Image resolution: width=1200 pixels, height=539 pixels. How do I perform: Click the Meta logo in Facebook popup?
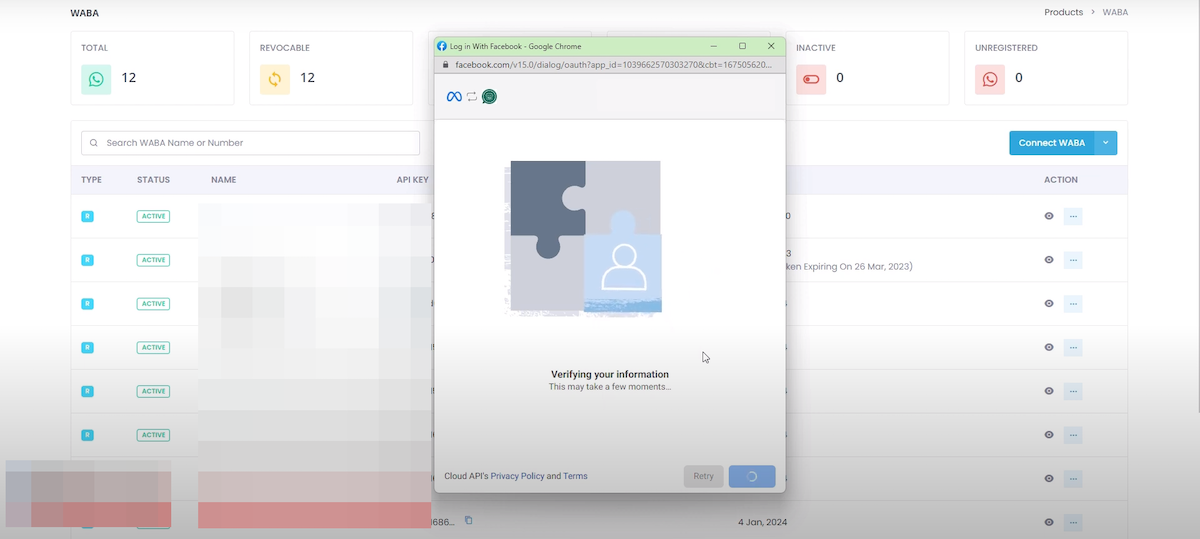pyautogui.click(x=454, y=97)
